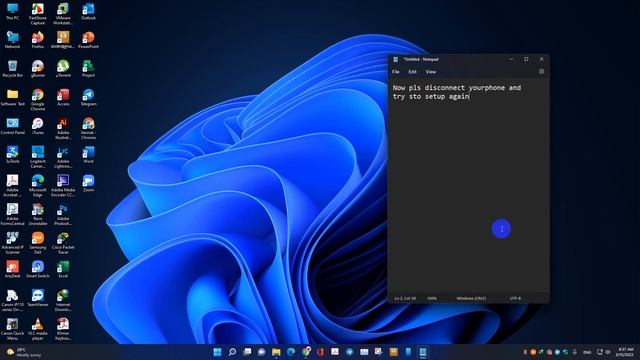Open Telegram from the taskbar
Viewport: 640px width, 360px height.
click(x=350, y=352)
